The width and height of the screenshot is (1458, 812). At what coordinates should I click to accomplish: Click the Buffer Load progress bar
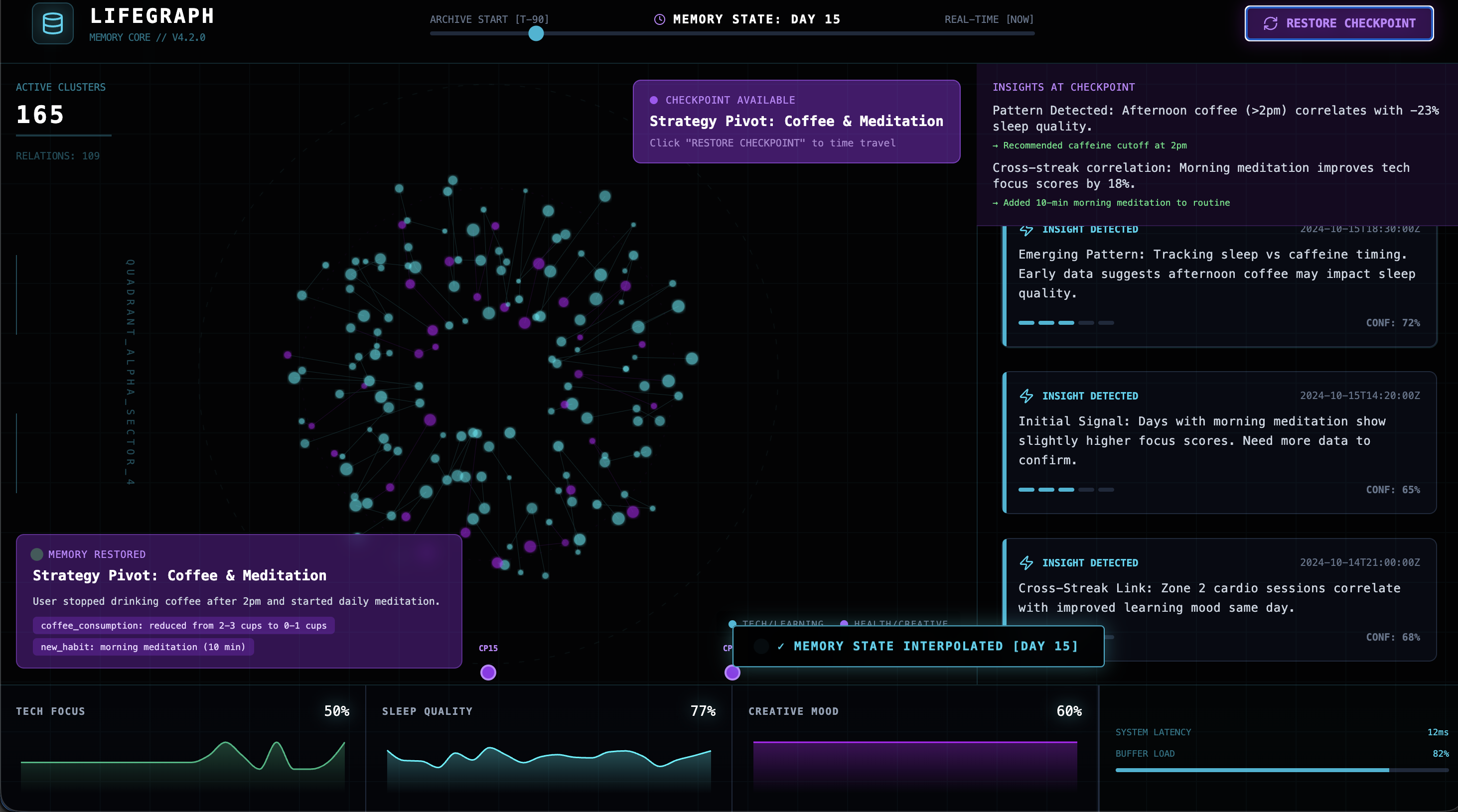(1282, 770)
